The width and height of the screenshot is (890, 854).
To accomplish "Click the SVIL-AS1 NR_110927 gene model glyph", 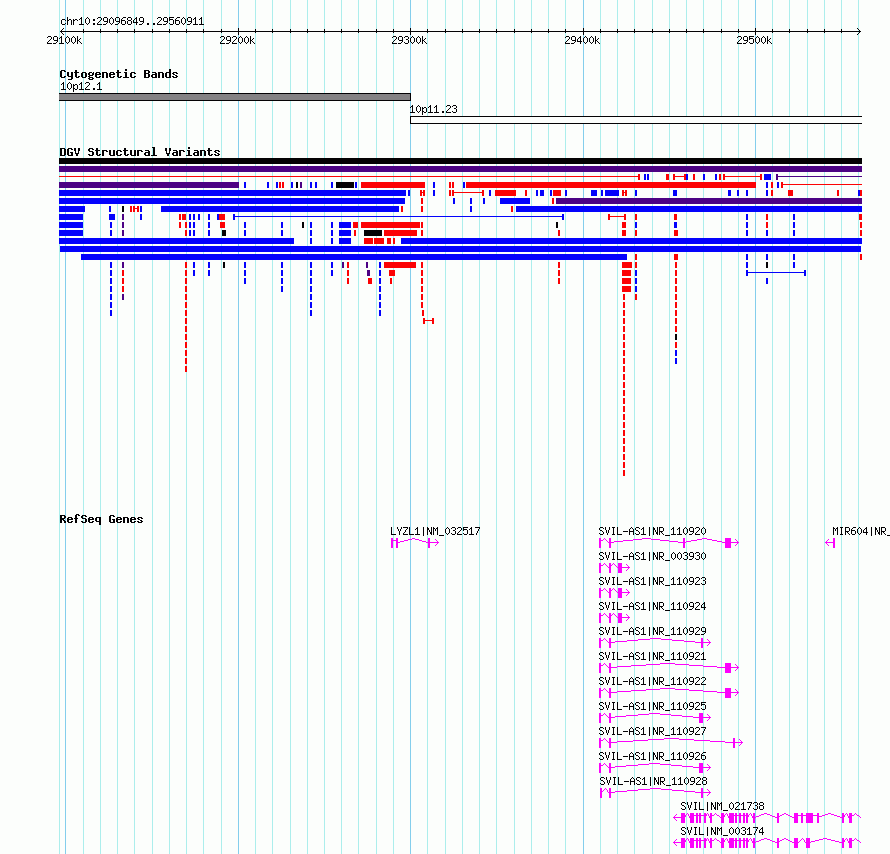I will (x=671, y=743).
